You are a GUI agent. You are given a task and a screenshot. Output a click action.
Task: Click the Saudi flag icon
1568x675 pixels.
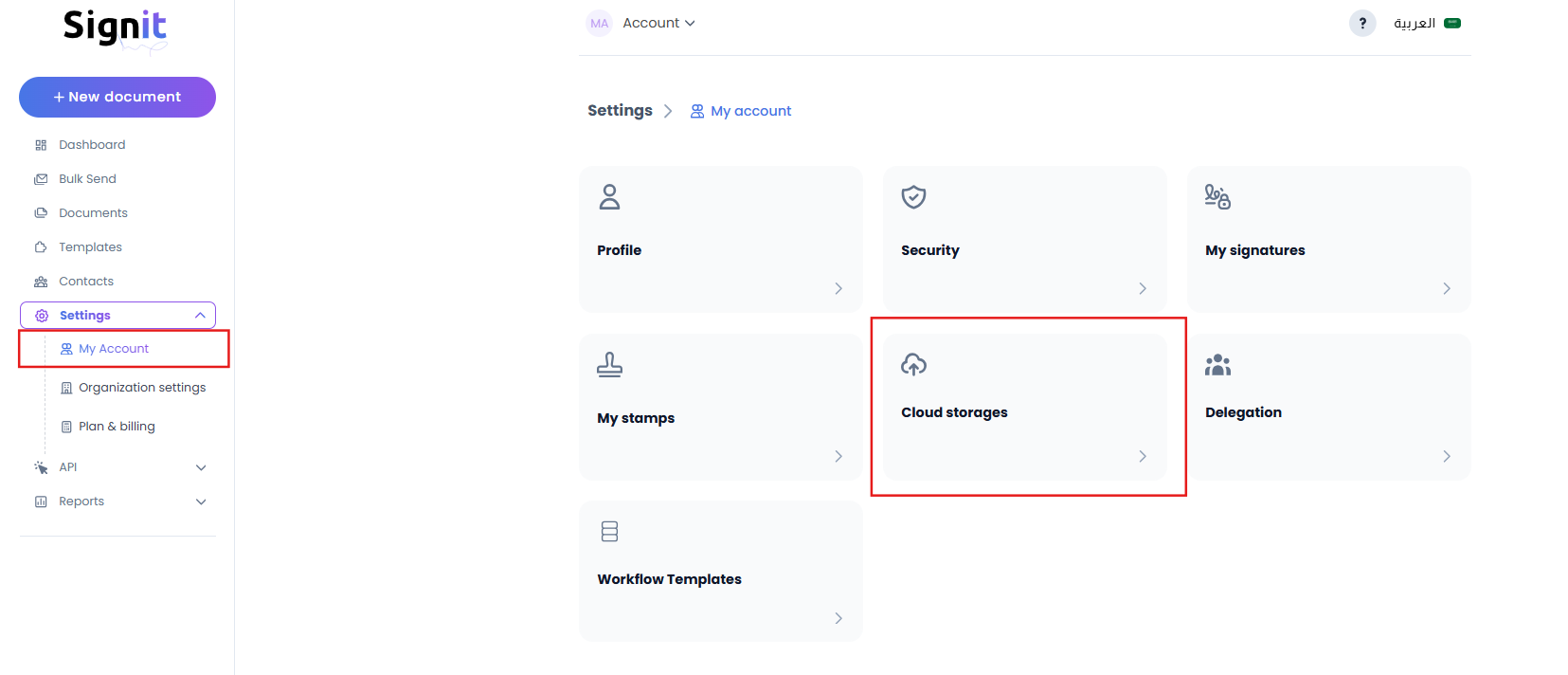point(1452,23)
